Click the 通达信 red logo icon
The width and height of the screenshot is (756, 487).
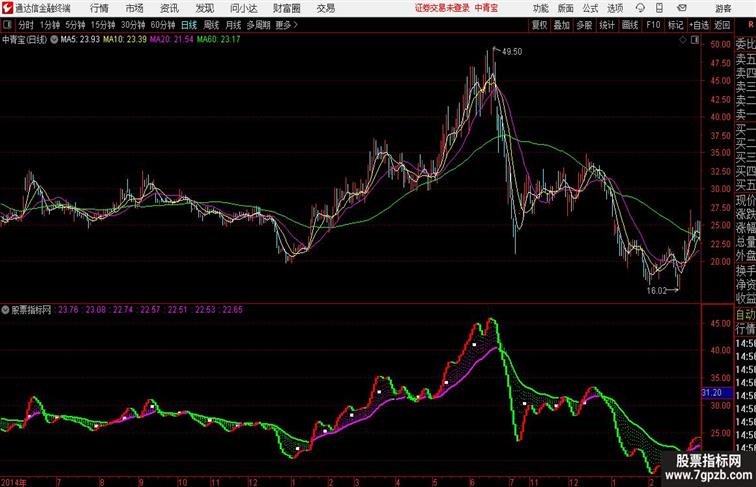(7, 8)
